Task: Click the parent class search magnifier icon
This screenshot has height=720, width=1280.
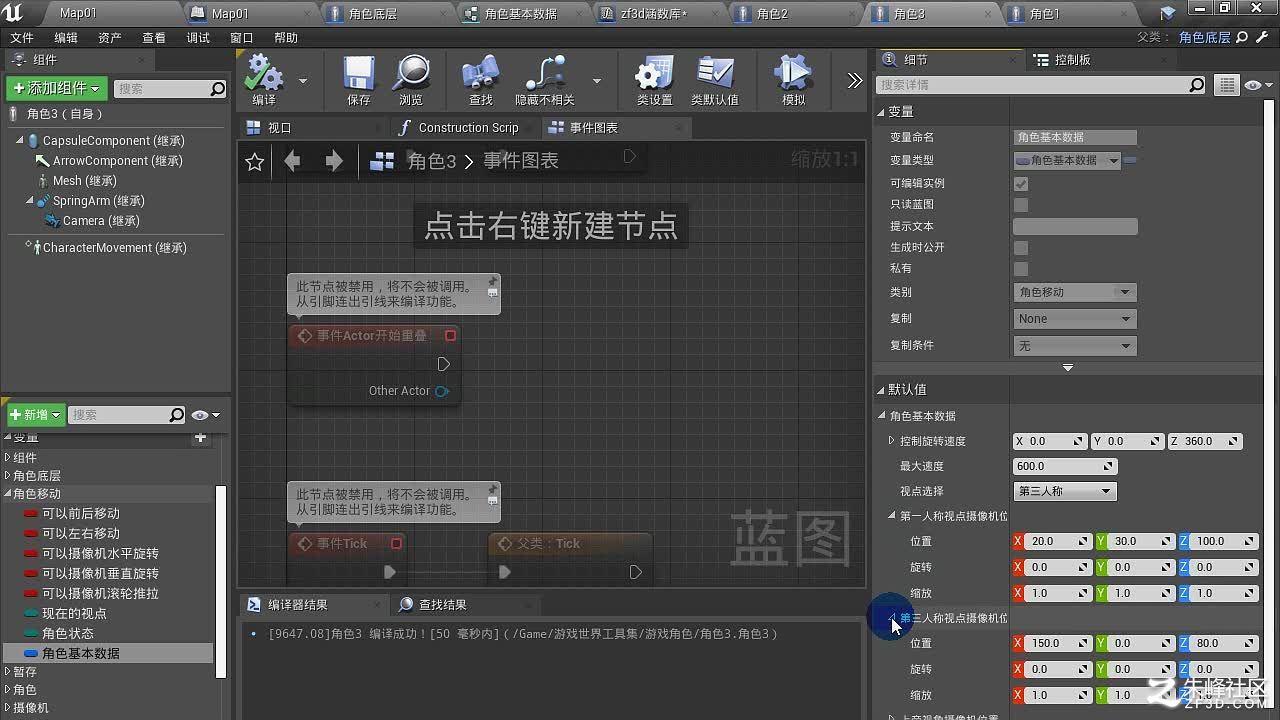Action: click(1242, 38)
